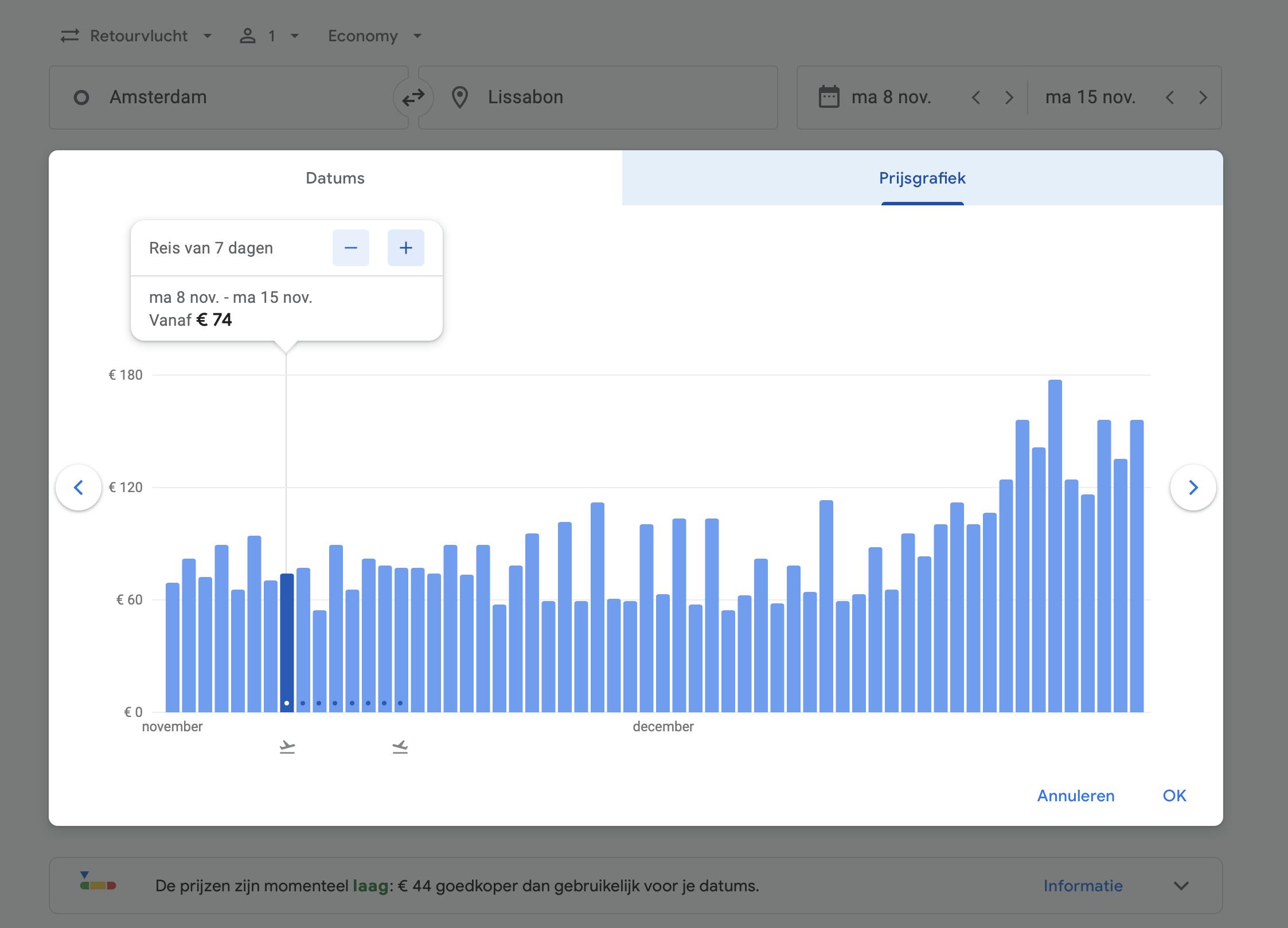The image size is (1288, 928).
Task: Expand the price insight chevron
Action: tap(1181, 886)
